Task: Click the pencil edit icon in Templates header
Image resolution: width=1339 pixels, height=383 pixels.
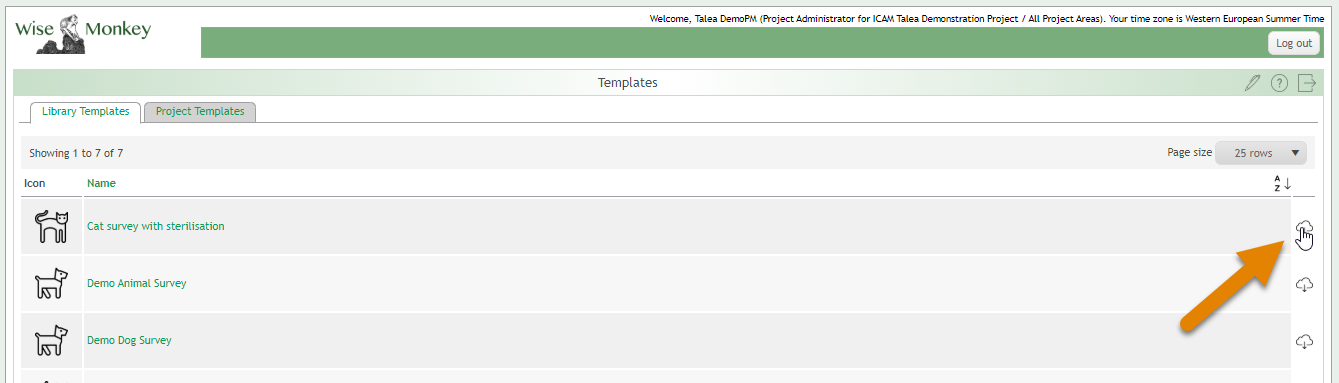Action: [1252, 83]
